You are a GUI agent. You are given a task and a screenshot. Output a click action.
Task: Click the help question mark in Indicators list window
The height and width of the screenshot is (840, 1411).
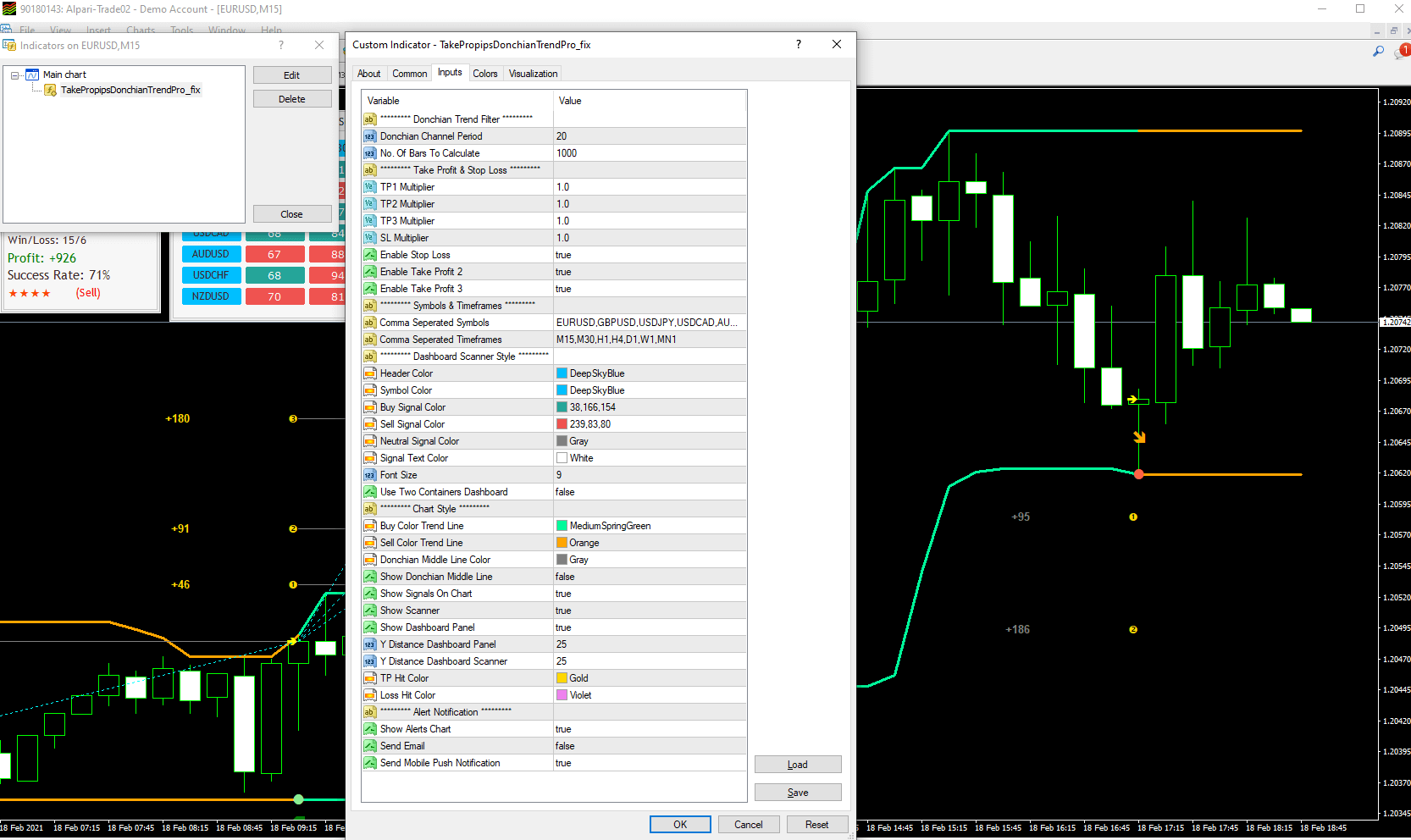pyautogui.click(x=281, y=45)
